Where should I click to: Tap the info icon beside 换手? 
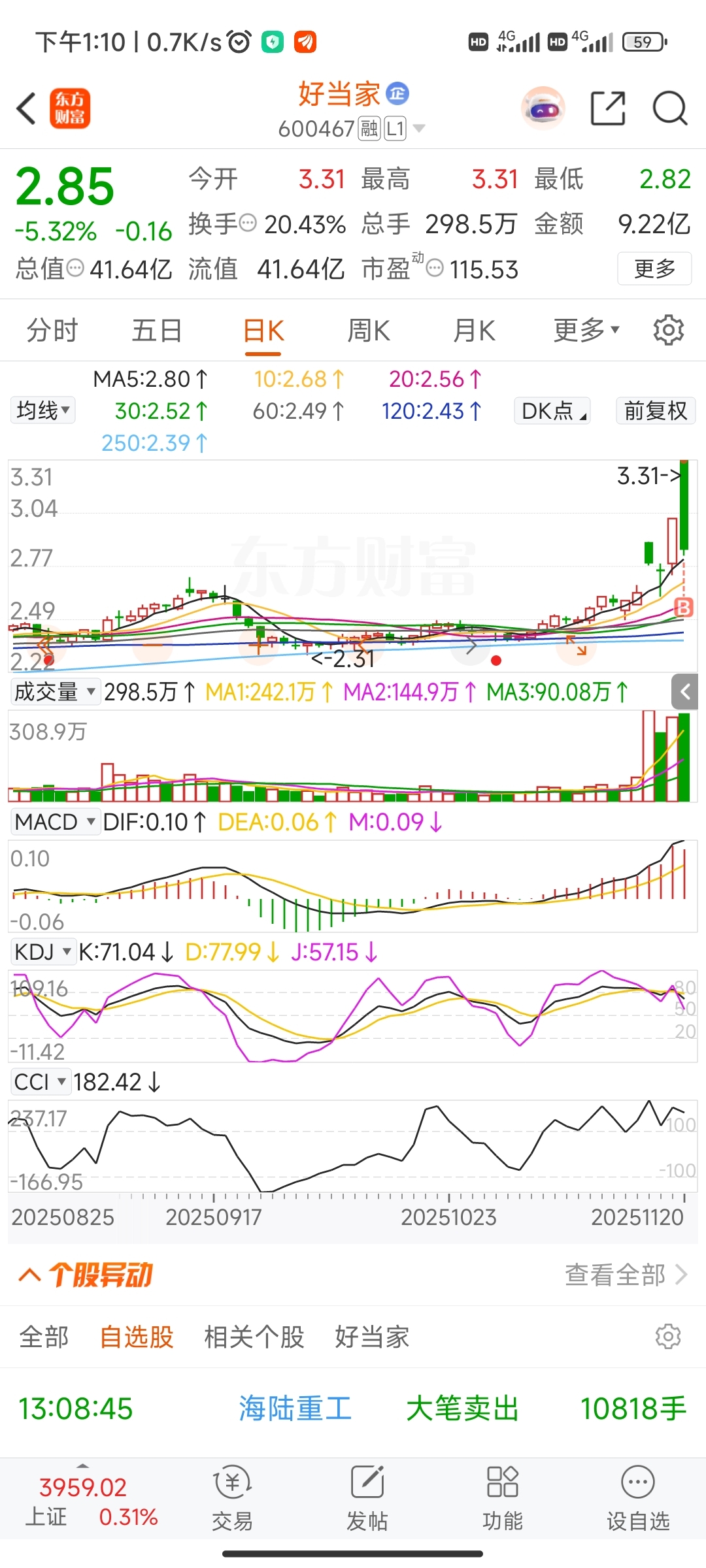248,223
